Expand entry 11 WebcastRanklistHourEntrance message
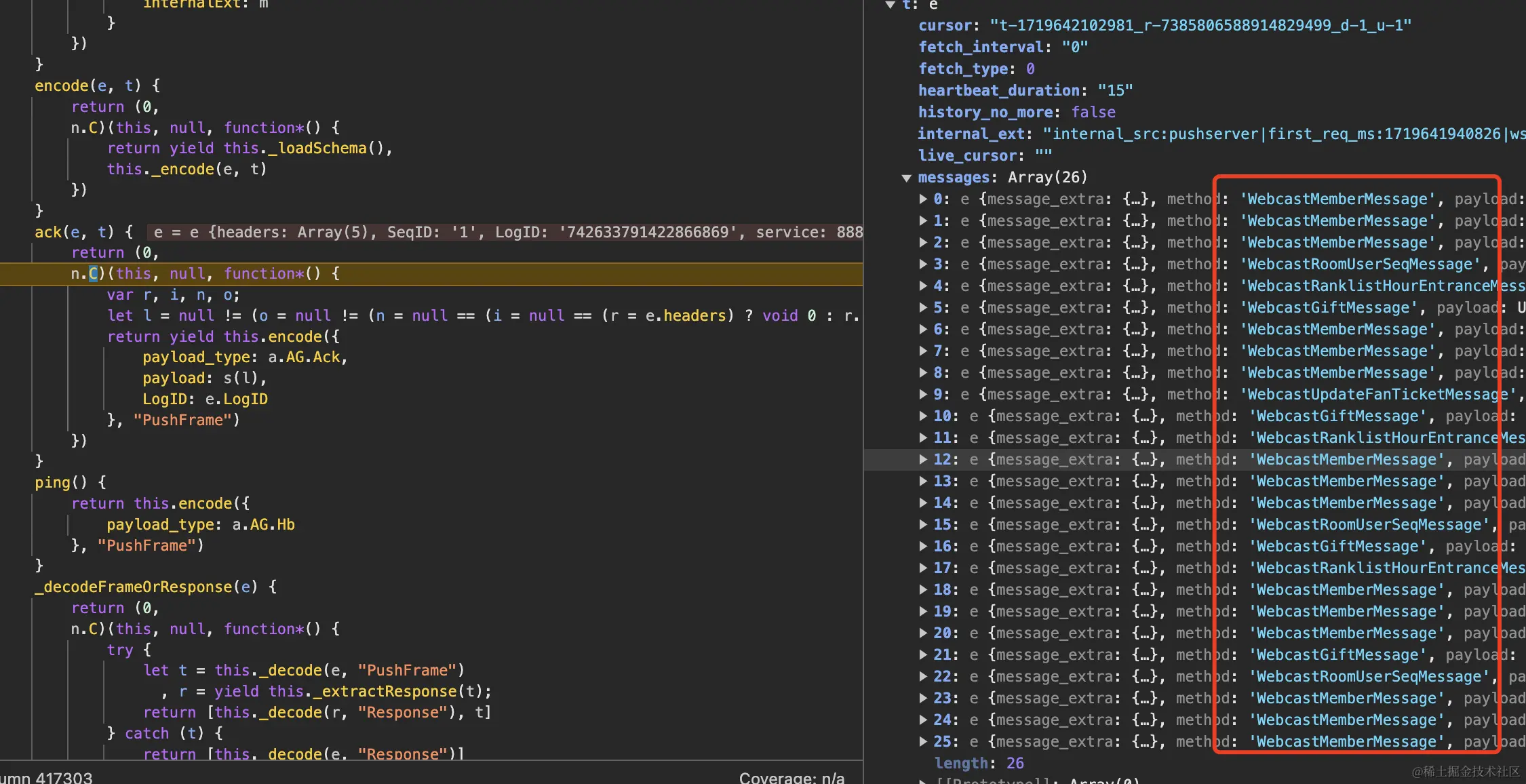1526x784 pixels. [x=923, y=438]
